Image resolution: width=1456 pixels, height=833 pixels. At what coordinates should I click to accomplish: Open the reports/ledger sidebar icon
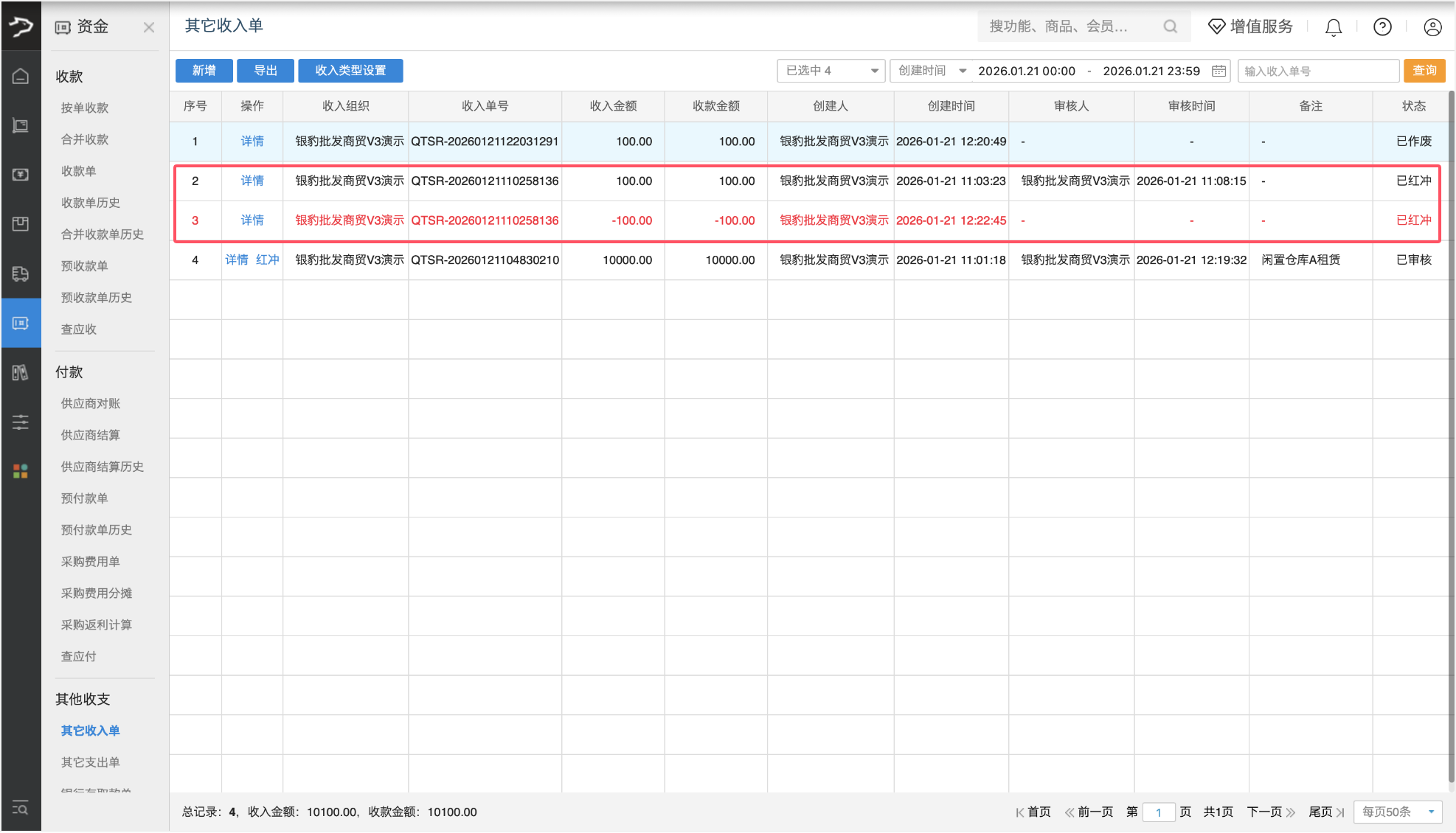[x=21, y=372]
